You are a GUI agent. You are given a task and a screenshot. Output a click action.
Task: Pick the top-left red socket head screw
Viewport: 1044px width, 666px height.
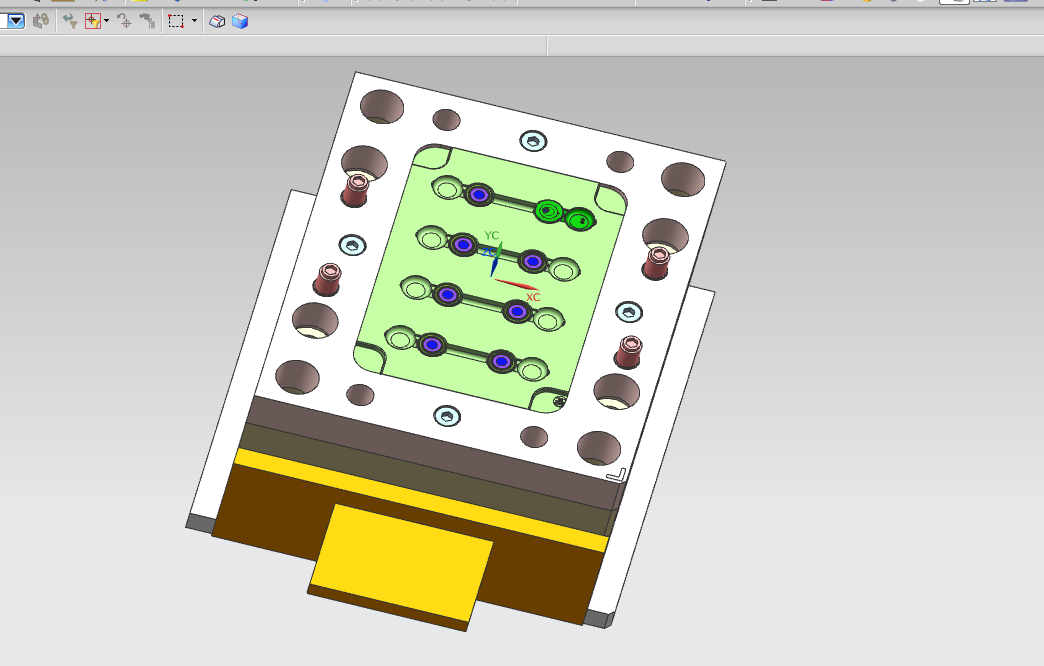tap(357, 188)
